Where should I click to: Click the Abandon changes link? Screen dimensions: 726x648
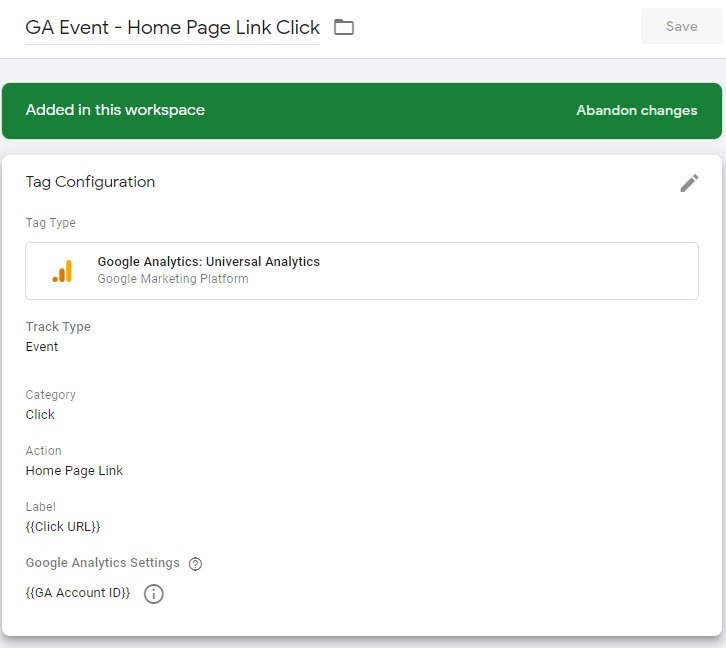tap(636, 111)
